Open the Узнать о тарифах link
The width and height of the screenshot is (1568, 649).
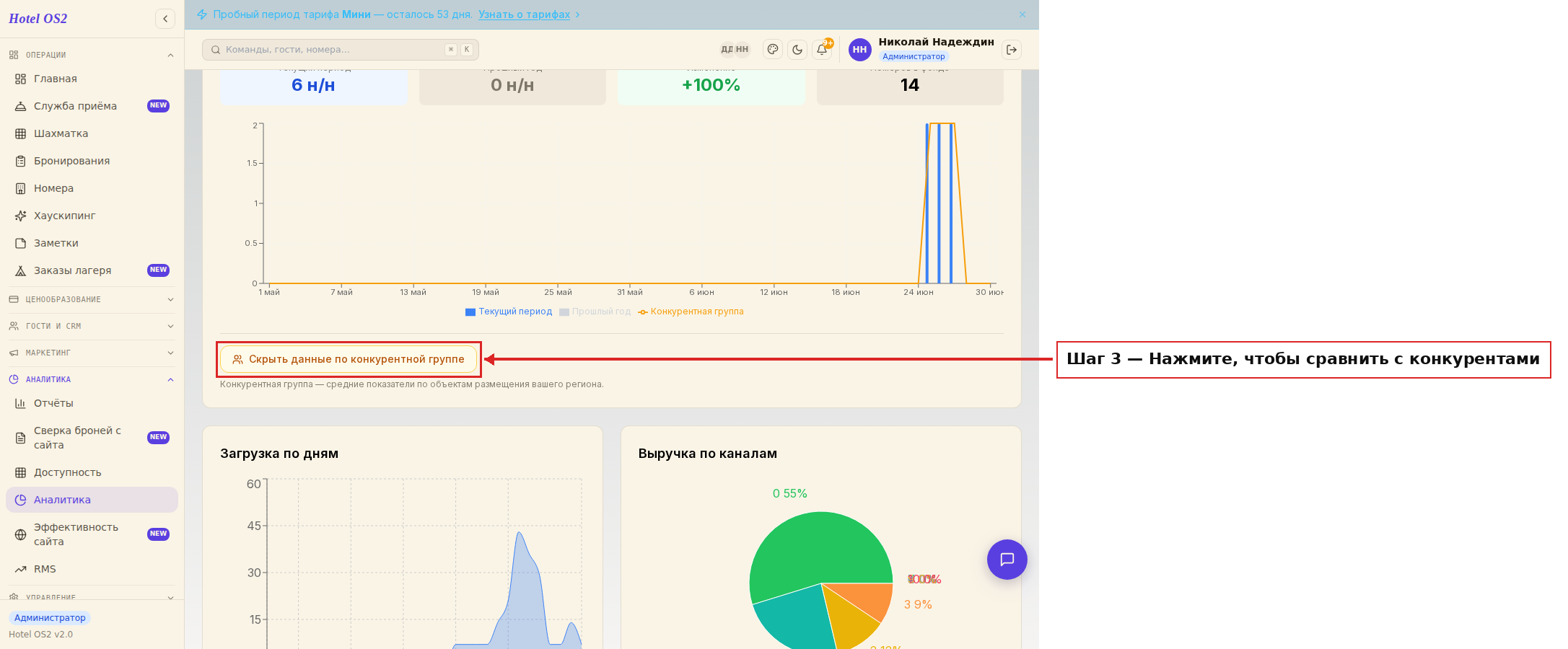(525, 14)
